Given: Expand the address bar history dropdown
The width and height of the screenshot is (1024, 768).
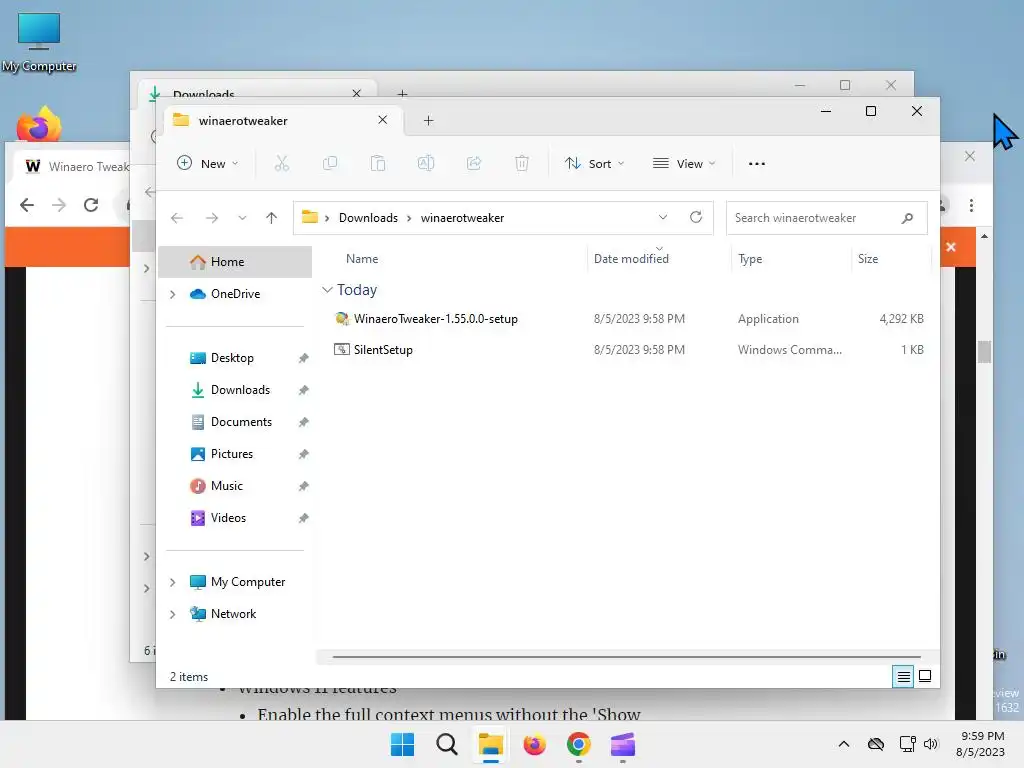Looking at the screenshot, I should 663,217.
